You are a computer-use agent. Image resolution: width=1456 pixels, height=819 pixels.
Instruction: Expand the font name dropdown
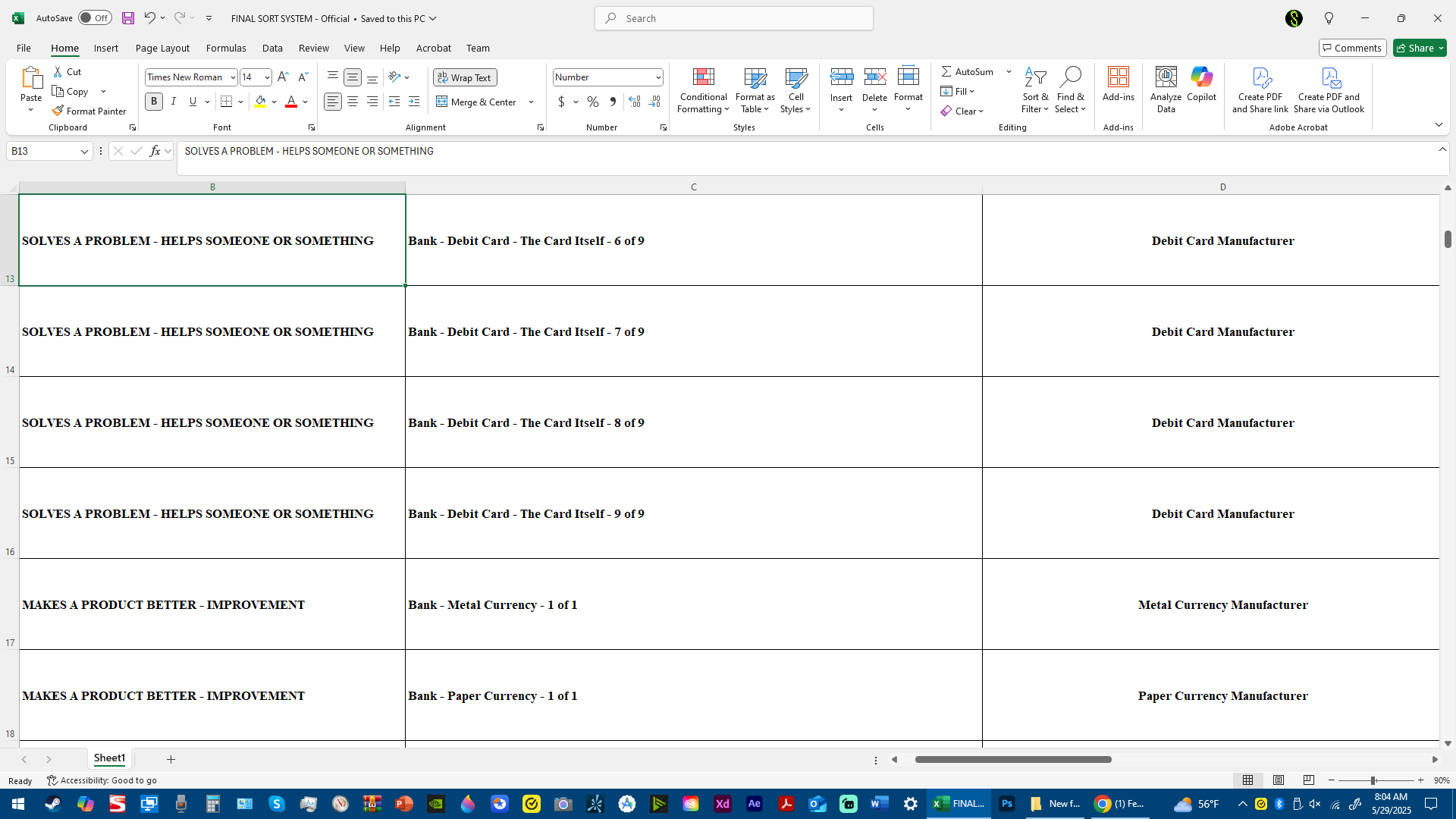click(233, 77)
